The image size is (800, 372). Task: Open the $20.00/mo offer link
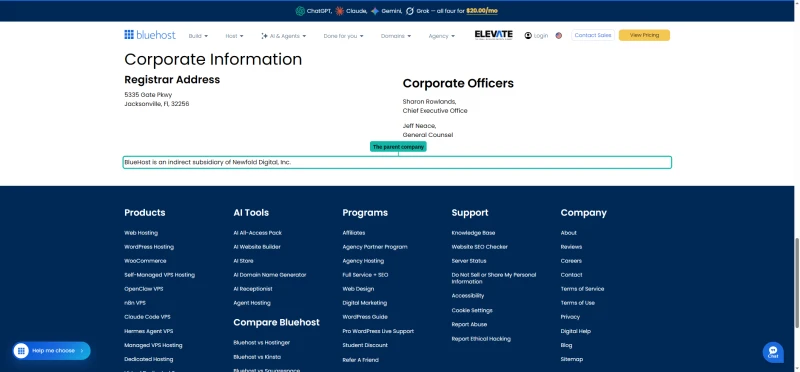482,11
